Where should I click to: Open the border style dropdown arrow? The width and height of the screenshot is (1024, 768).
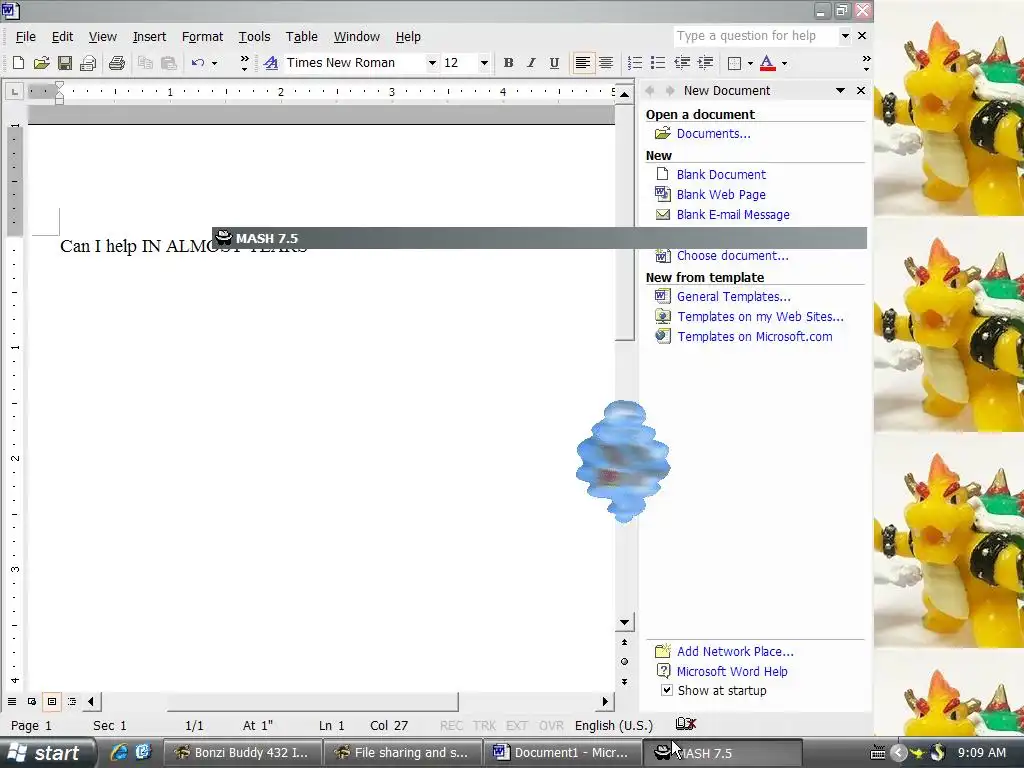(750, 63)
